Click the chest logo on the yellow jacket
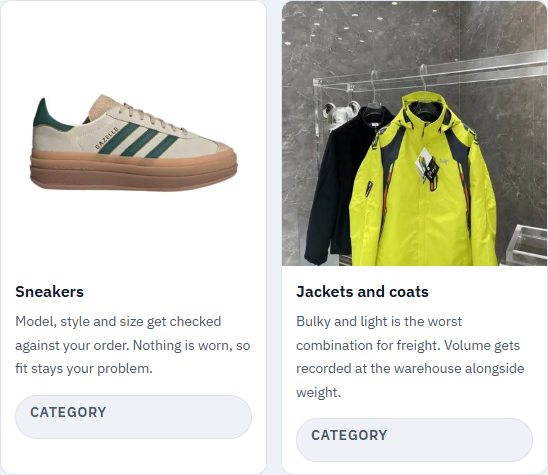This screenshot has width=548, height=475. pos(444,161)
